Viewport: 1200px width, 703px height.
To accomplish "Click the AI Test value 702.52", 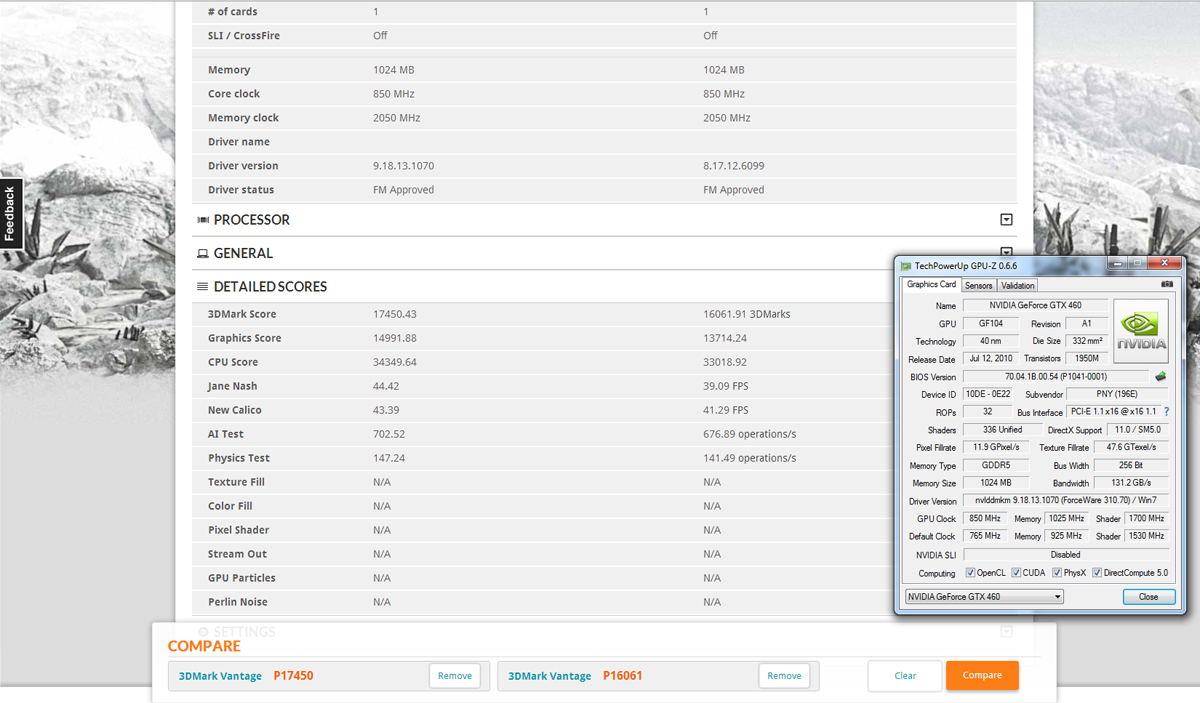I will [389, 434].
